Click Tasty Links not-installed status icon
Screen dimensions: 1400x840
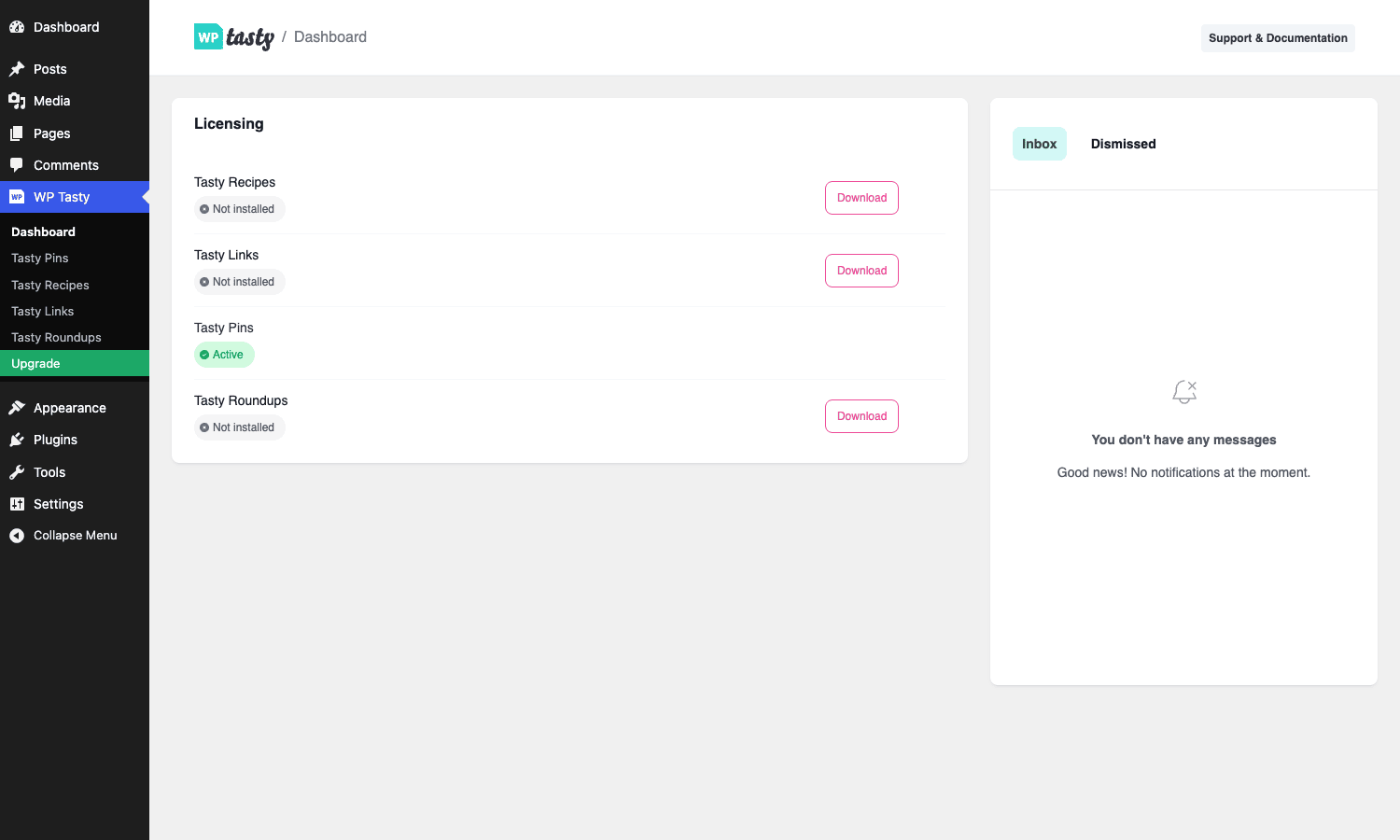(x=204, y=282)
